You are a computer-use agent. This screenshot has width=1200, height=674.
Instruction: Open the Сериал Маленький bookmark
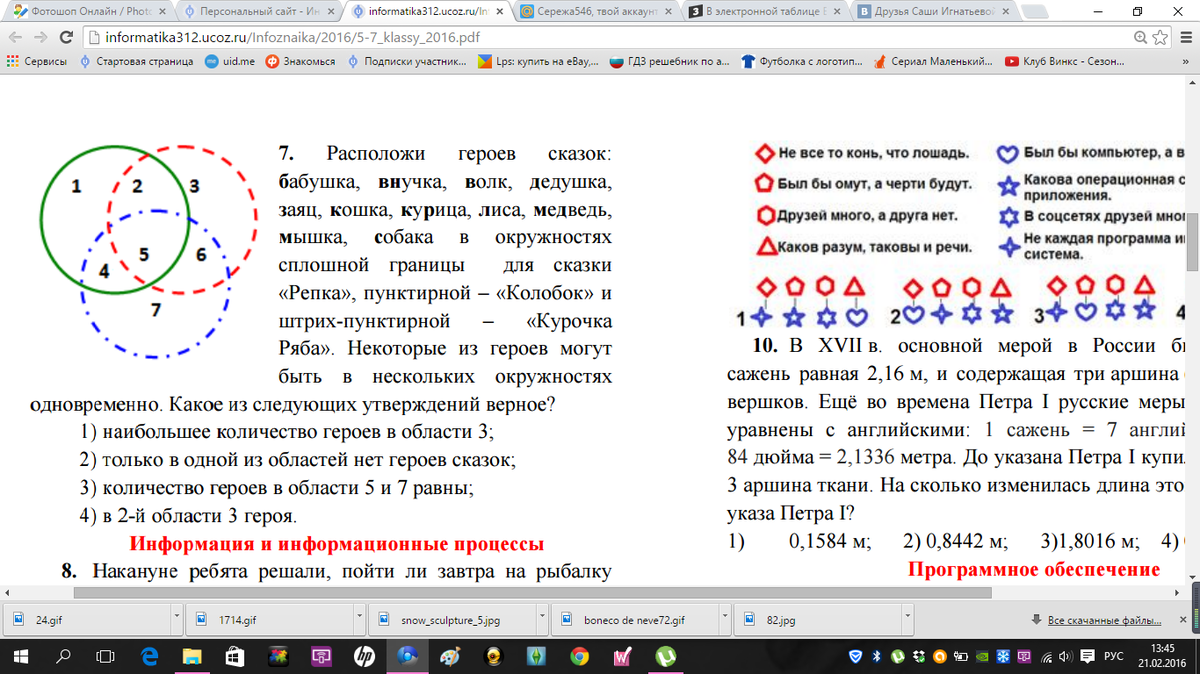(x=933, y=61)
